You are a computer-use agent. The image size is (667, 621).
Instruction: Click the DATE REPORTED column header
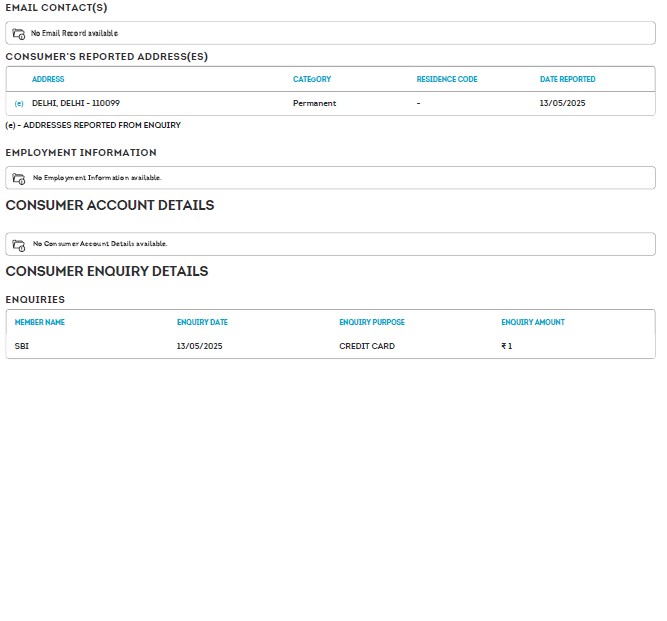pyautogui.click(x=567, y=79)
